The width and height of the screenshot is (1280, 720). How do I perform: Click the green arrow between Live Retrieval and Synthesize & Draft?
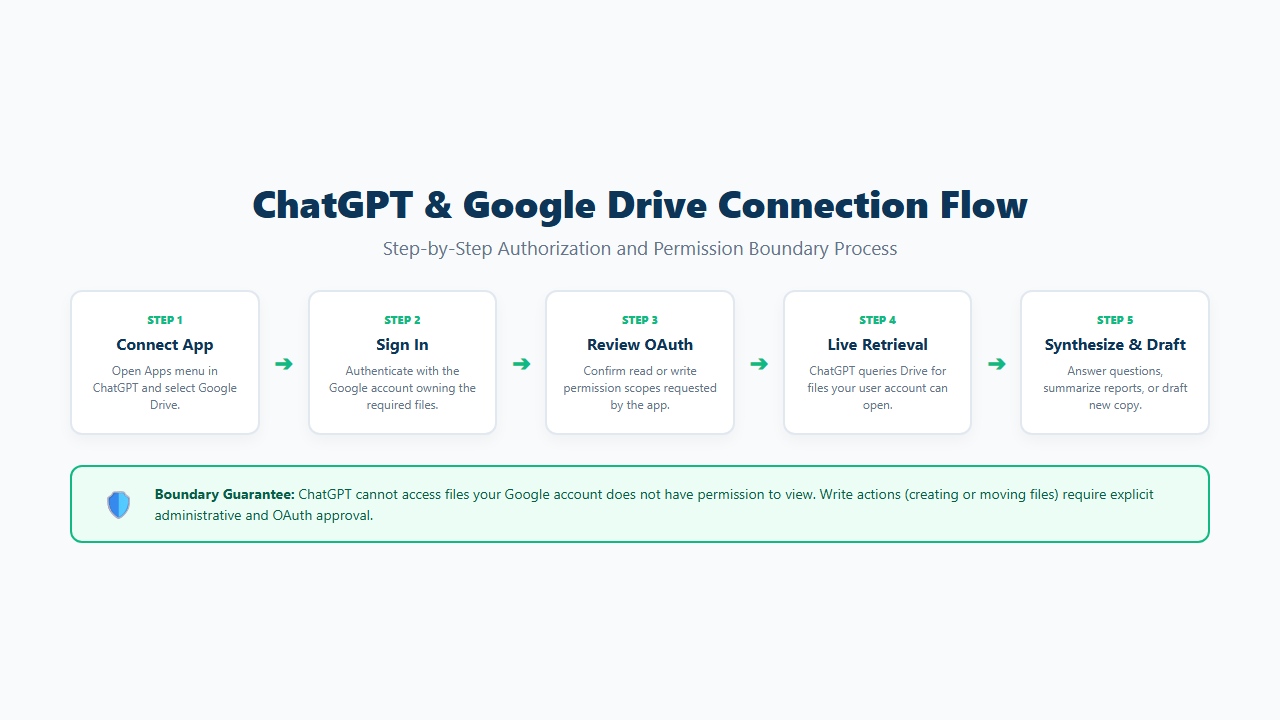(x=996, y=364)
